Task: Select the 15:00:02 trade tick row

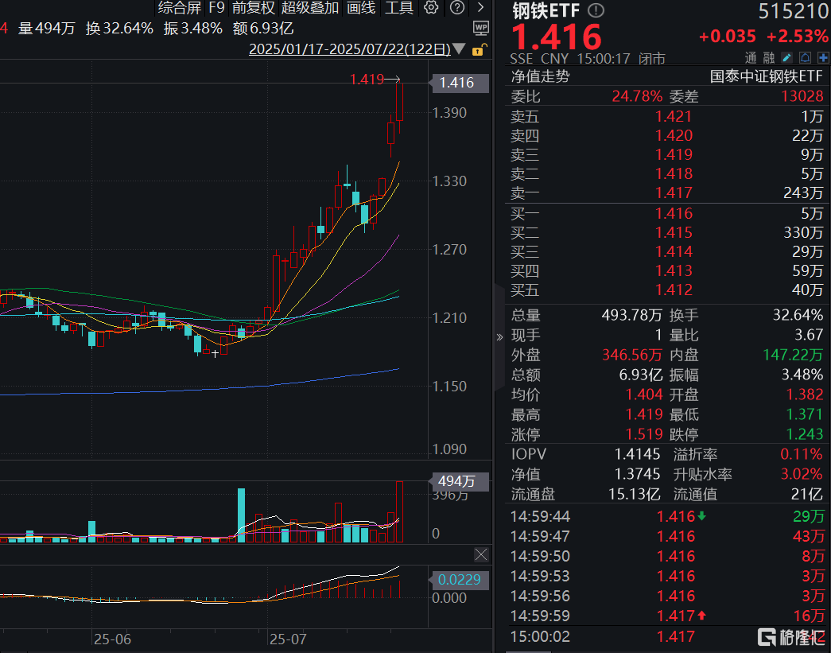Action: tap(668, 636)
